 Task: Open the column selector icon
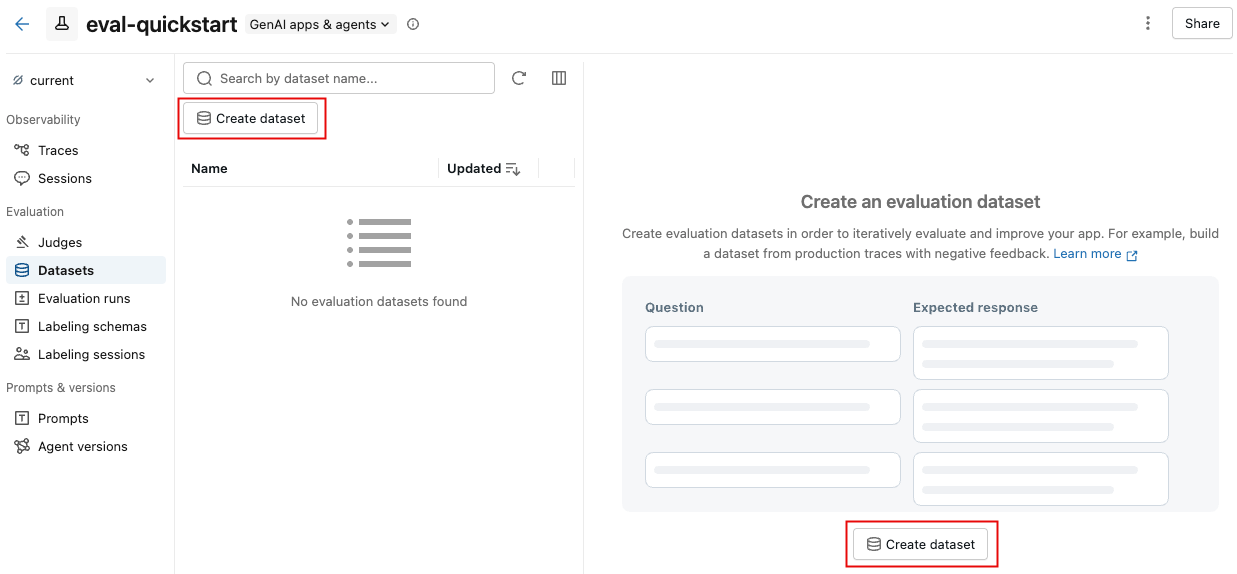pyautogui.click(x=559, y=78)
